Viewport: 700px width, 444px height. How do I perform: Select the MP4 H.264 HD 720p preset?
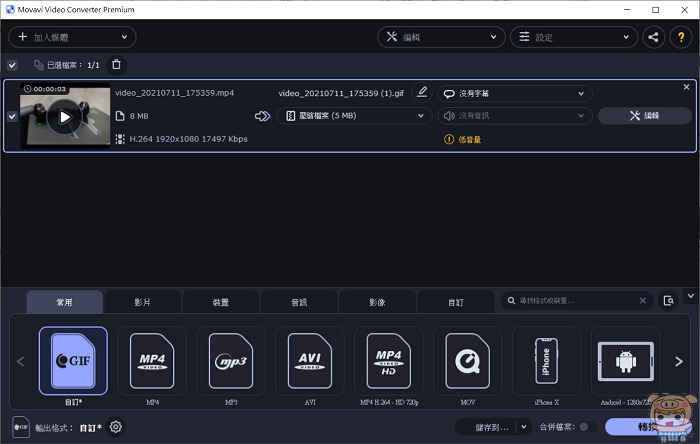[x=388, y=361]
